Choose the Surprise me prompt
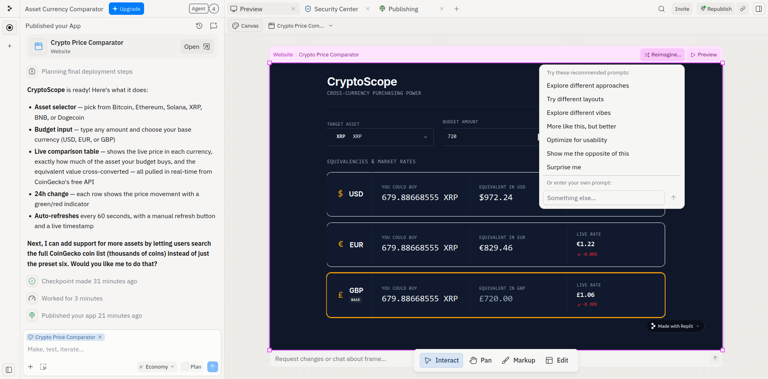 564,167
